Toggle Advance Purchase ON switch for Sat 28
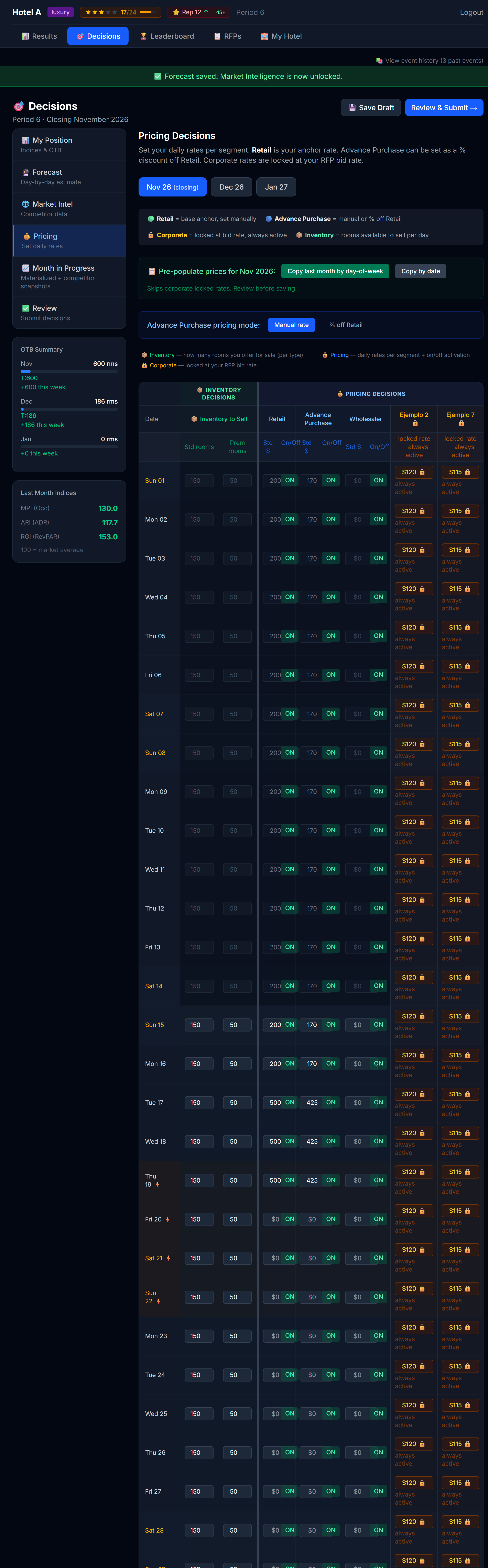 pos(331,1530)
